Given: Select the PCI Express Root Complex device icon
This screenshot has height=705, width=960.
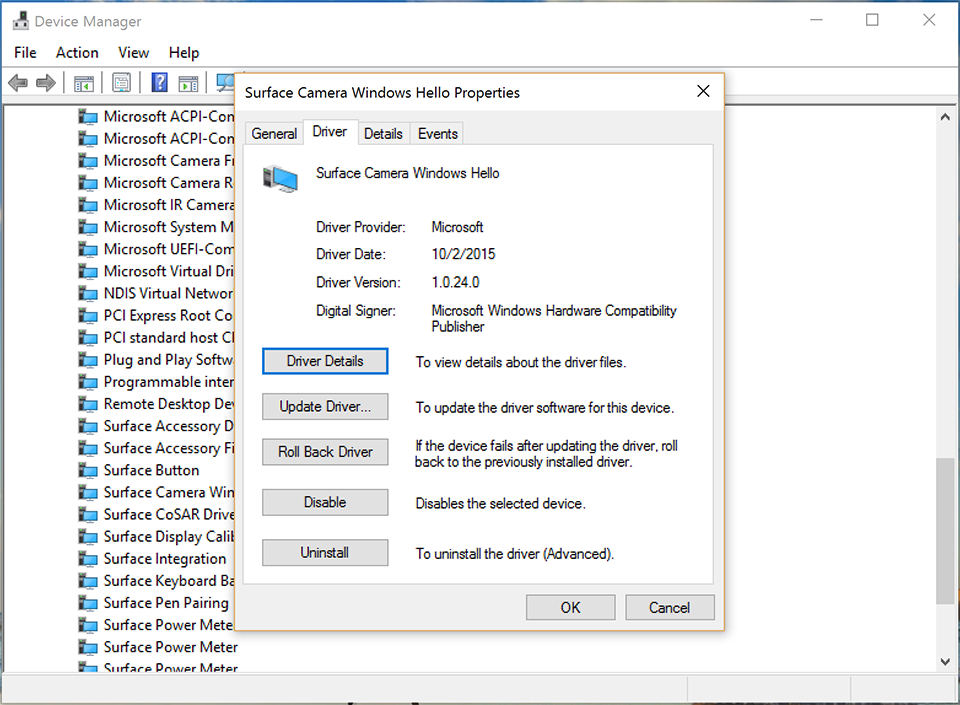Looking at the screenshot, I should click(88, 316).
